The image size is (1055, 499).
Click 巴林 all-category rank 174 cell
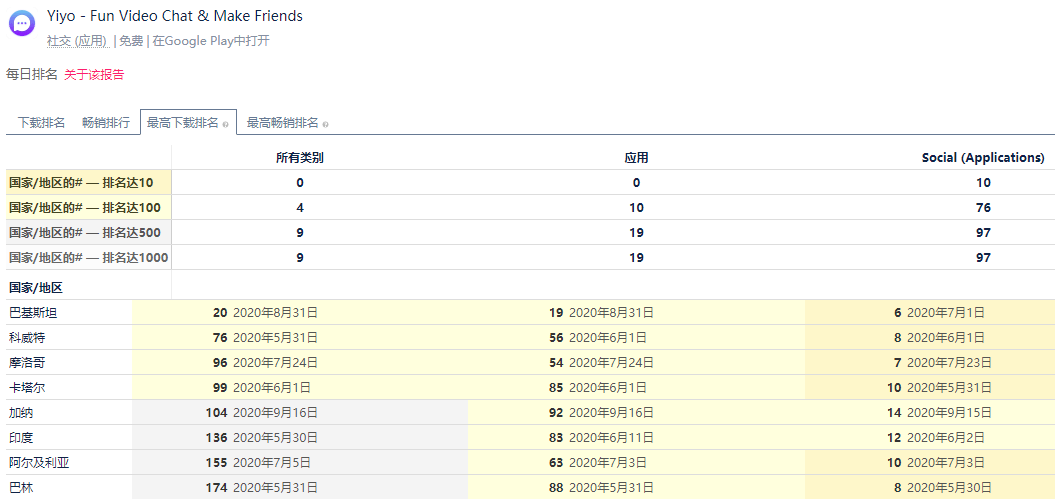click(x=300, y=488)
